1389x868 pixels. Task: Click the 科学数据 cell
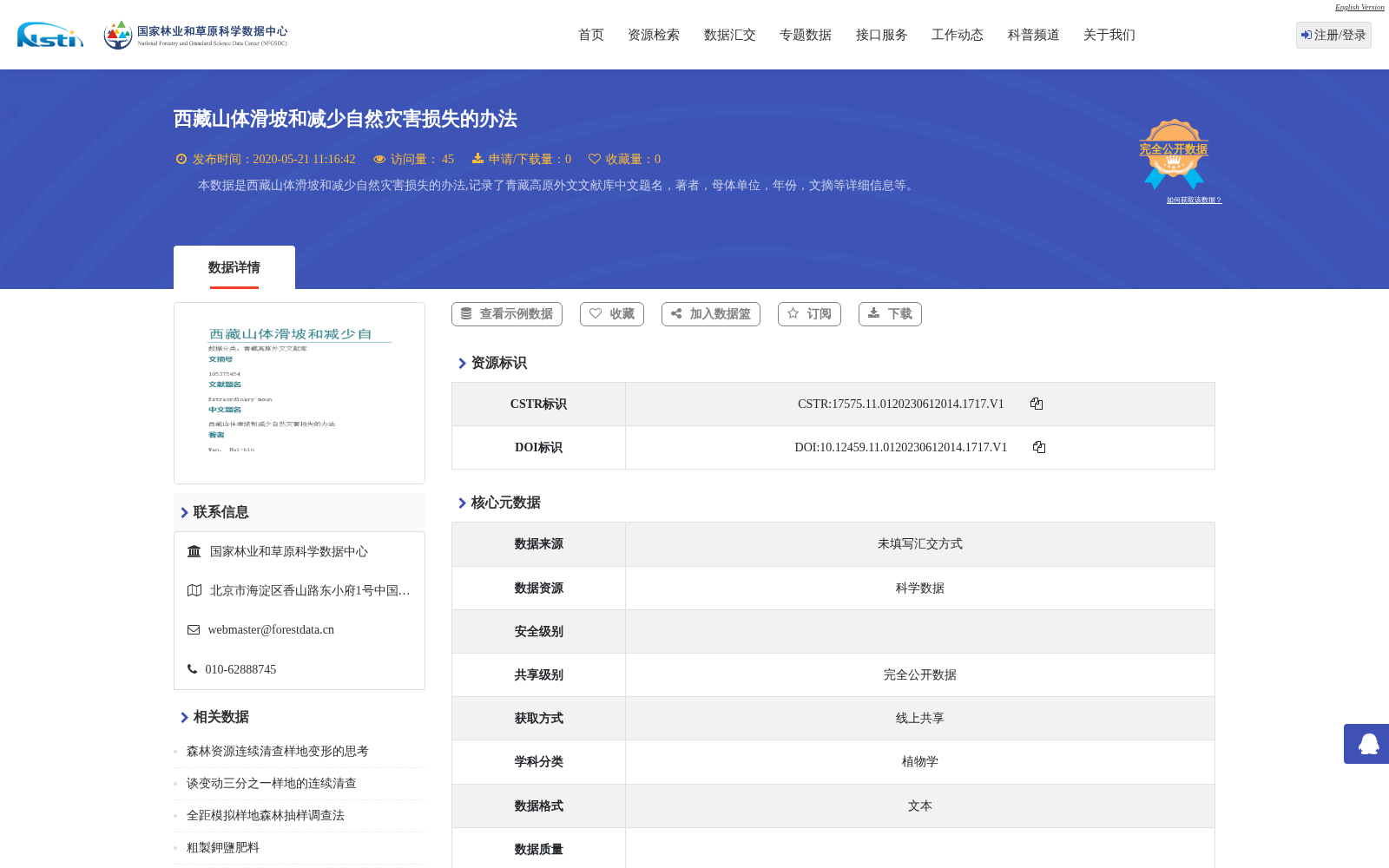(x=920, y=589)
